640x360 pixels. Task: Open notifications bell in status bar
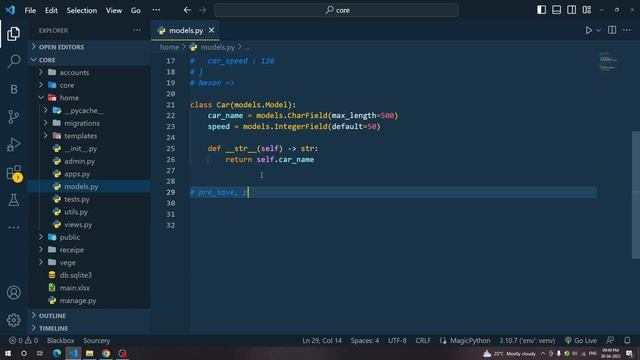click(x=627, y=340)
